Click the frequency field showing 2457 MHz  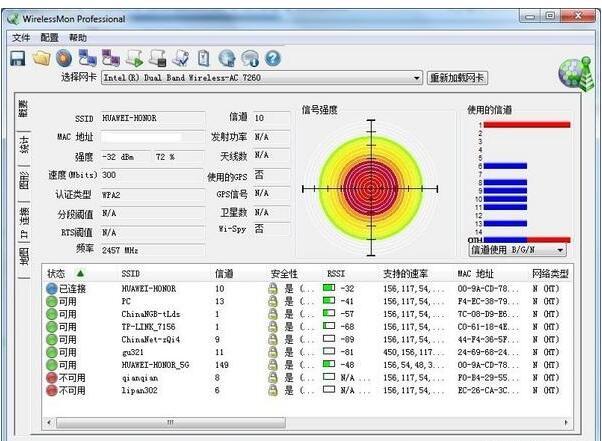(x=153, y=250)
